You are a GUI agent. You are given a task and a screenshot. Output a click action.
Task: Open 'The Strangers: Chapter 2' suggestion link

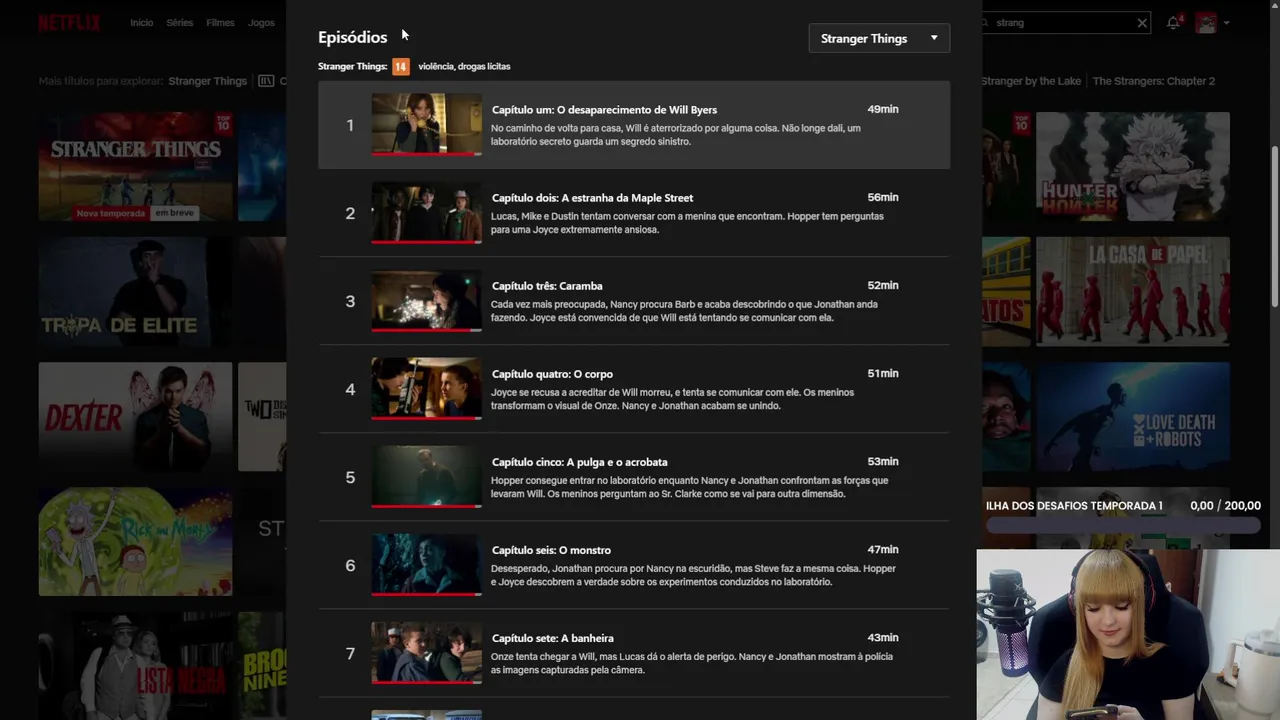pos(1154,81)
